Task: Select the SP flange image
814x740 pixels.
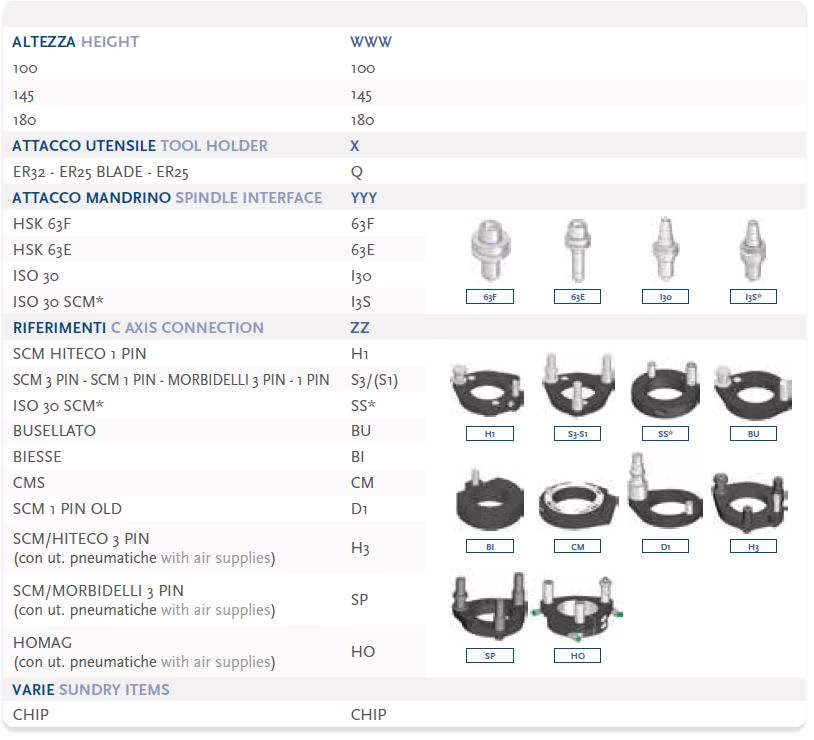Action: click(x=490, y=610)
